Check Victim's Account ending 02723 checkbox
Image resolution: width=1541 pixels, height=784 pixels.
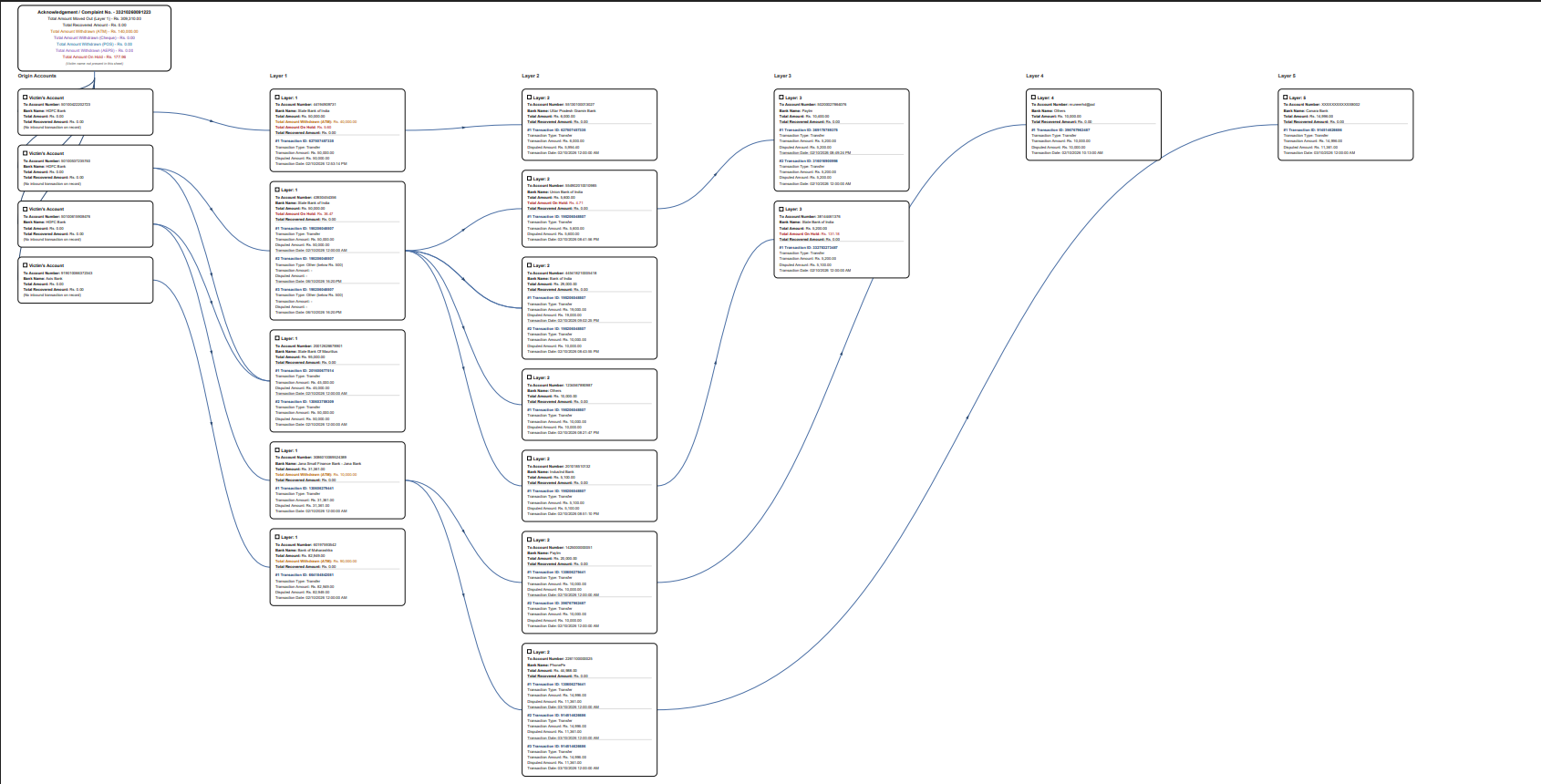point(26,97)
